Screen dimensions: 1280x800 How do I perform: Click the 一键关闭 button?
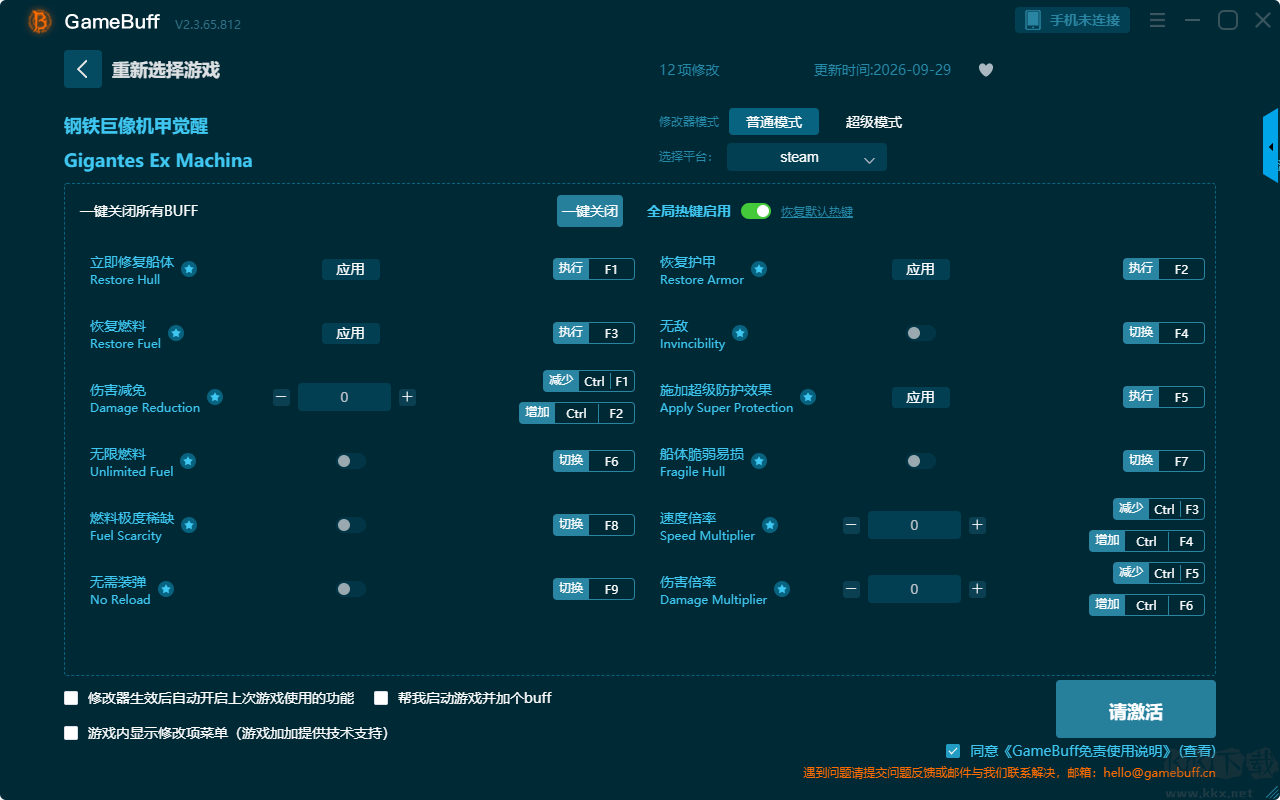[x=590, y=211]
